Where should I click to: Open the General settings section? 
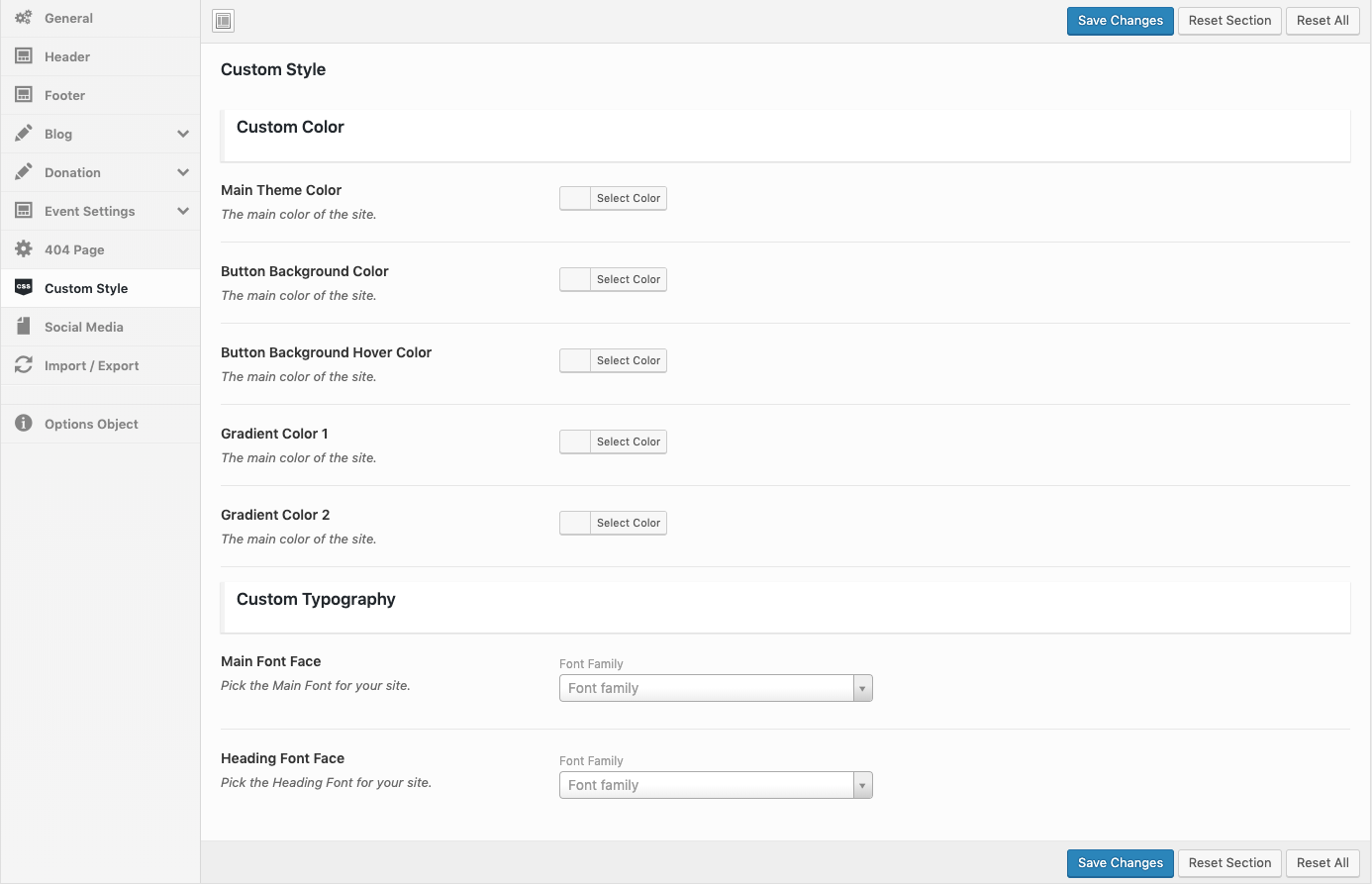click(100, 18)
